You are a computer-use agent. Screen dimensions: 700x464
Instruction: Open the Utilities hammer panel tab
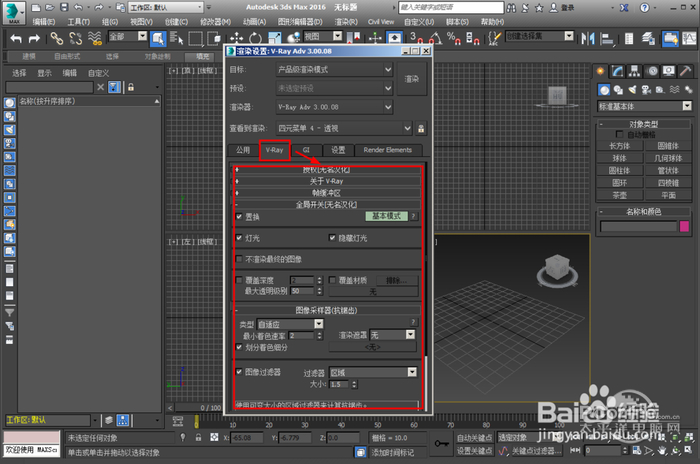click(x=685, y=71)
